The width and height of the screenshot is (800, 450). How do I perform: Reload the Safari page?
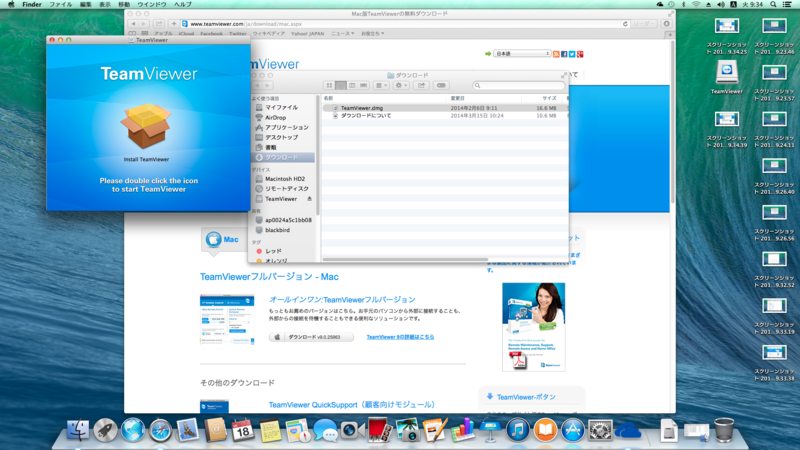625,24
